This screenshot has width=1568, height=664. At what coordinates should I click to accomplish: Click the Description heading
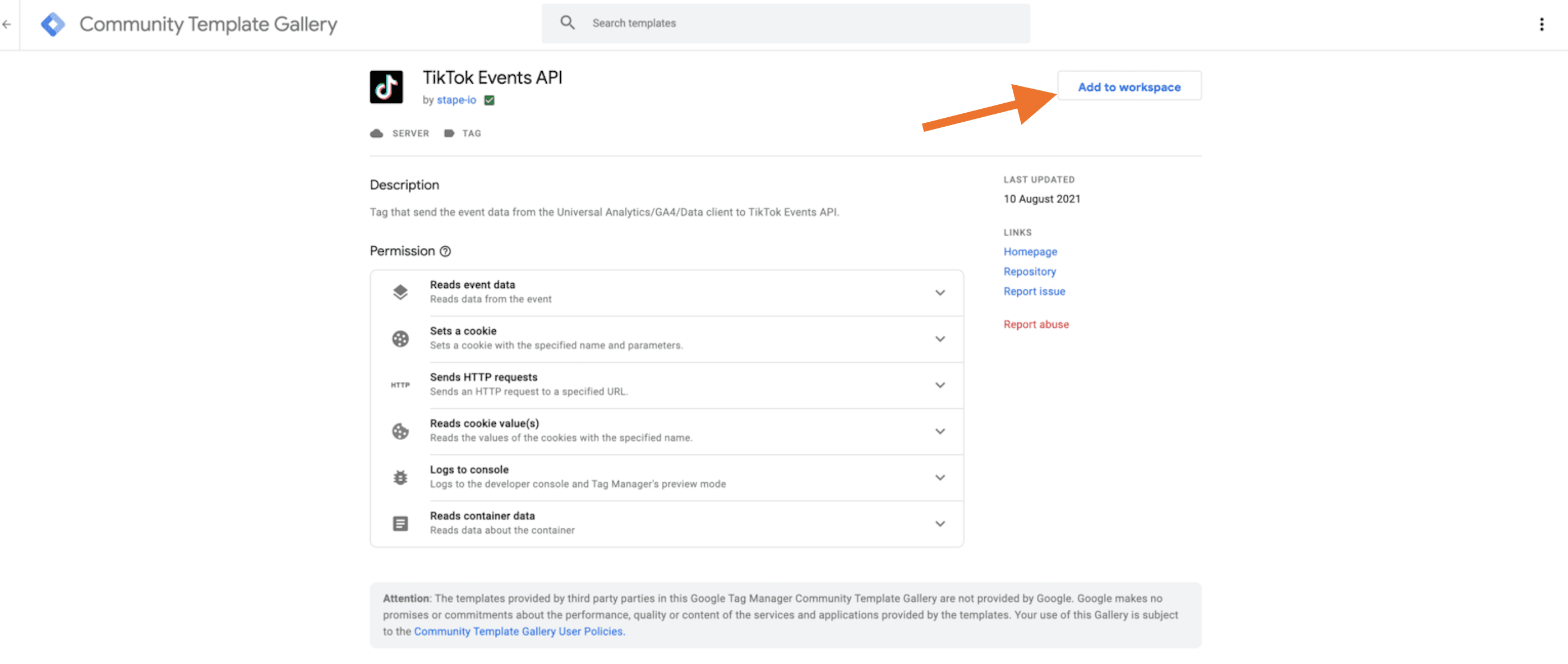tap(404, 185)
